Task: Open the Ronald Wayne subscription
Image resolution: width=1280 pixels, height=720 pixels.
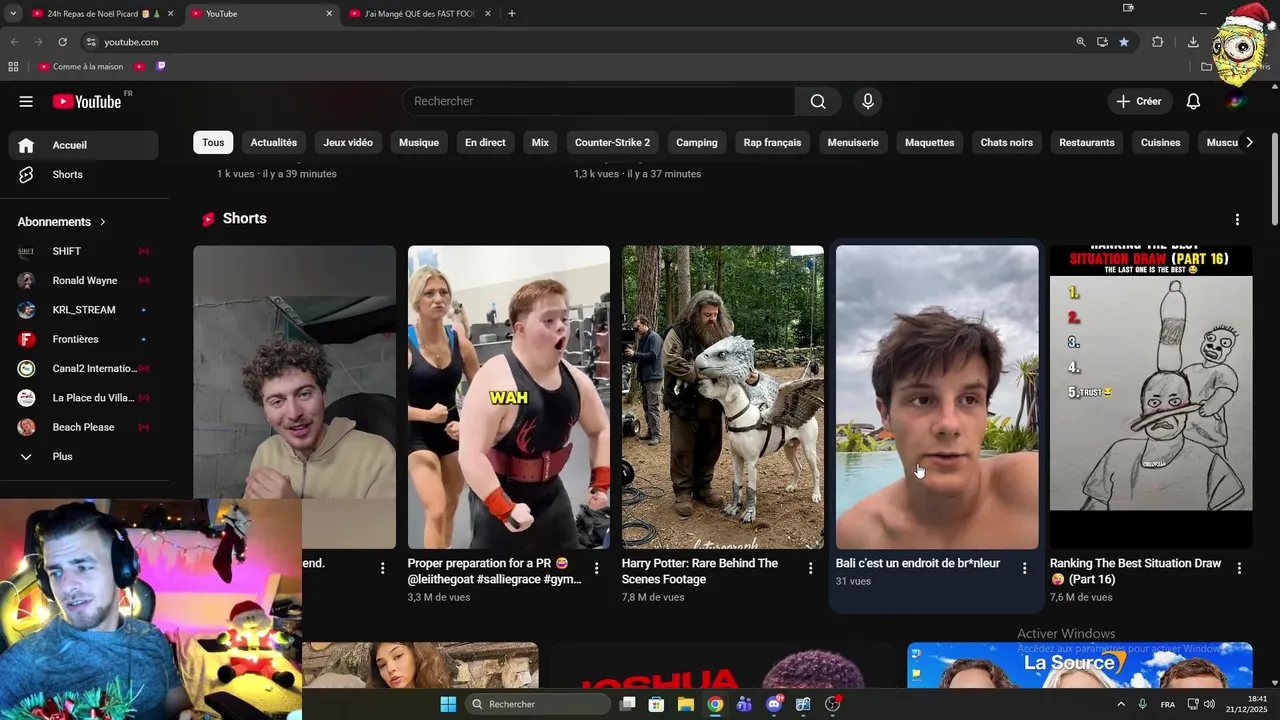Action: (84, 280)
